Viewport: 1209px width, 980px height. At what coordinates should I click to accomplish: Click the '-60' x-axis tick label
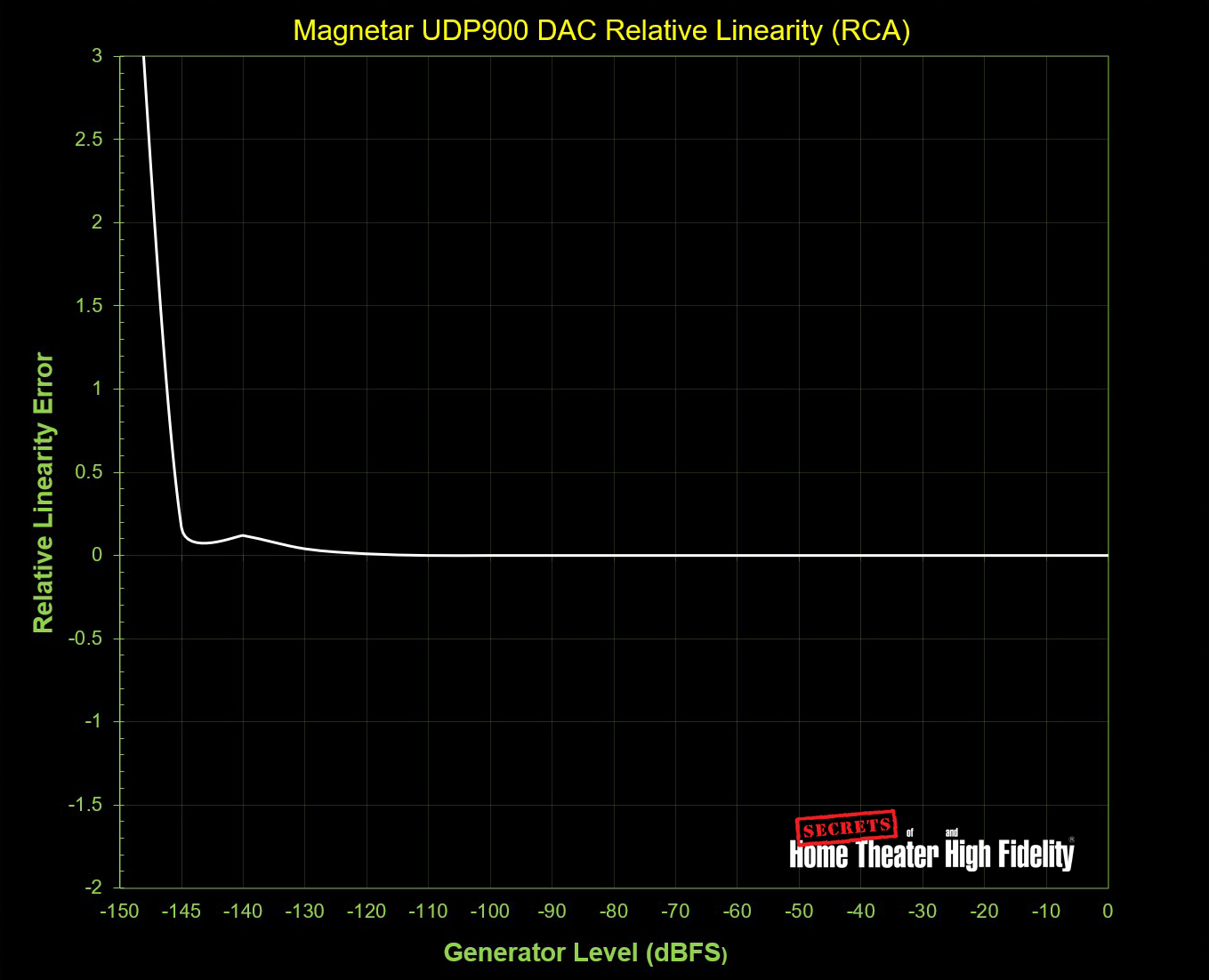tap(737, 911)
